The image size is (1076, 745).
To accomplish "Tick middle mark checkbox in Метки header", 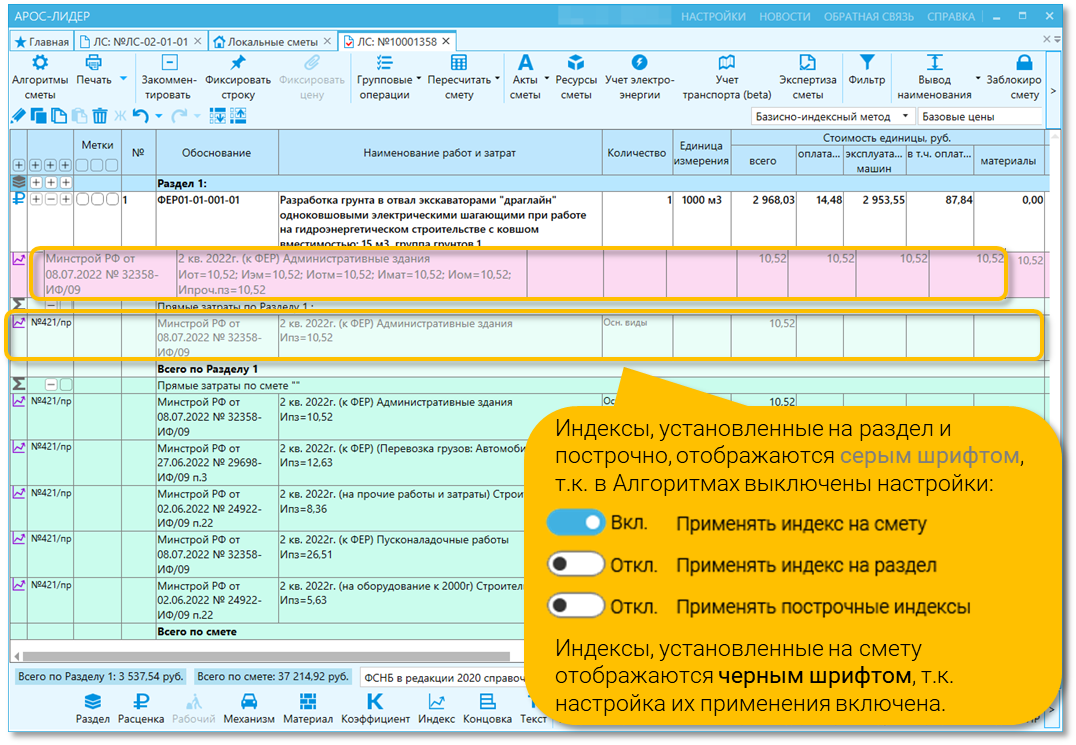I will coord(97,165).
